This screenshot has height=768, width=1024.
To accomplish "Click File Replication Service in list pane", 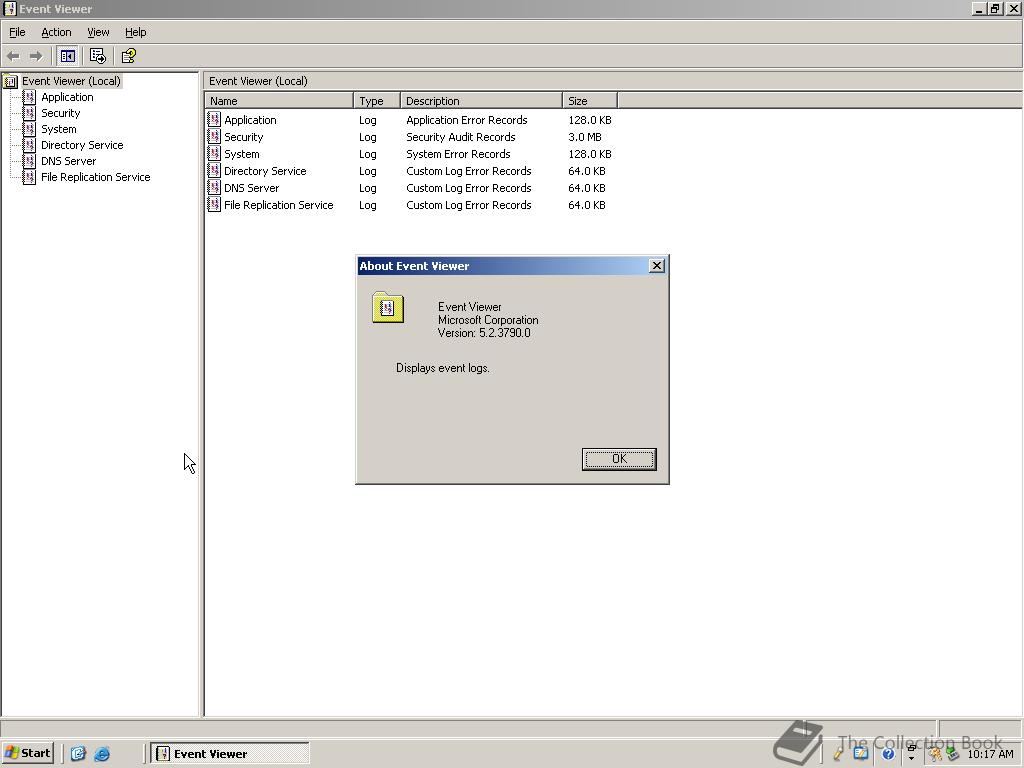I will pos(279,205).
